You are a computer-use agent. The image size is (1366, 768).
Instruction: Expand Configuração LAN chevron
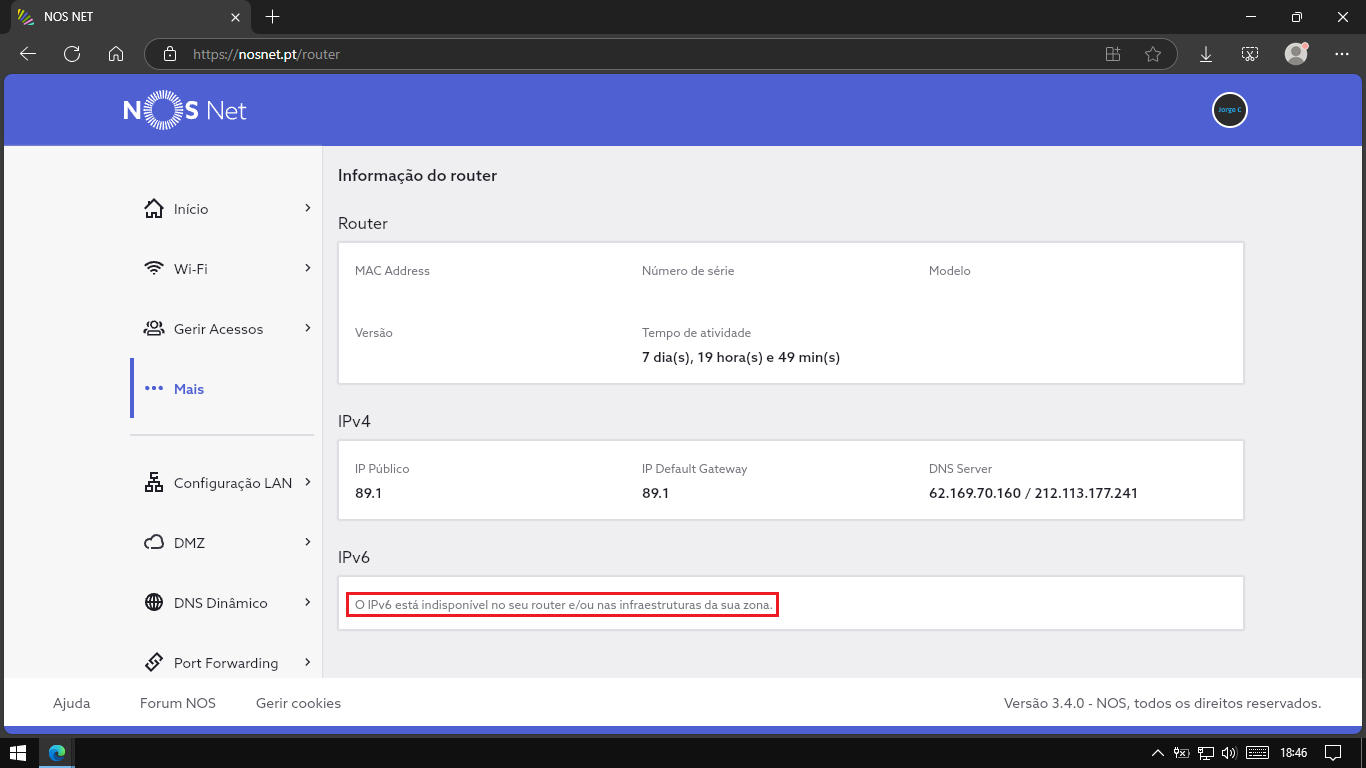click(308, 482)
